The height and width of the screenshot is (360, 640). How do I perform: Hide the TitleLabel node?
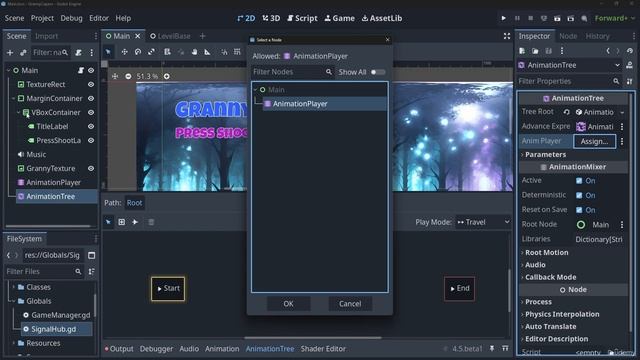click(91, 127)
